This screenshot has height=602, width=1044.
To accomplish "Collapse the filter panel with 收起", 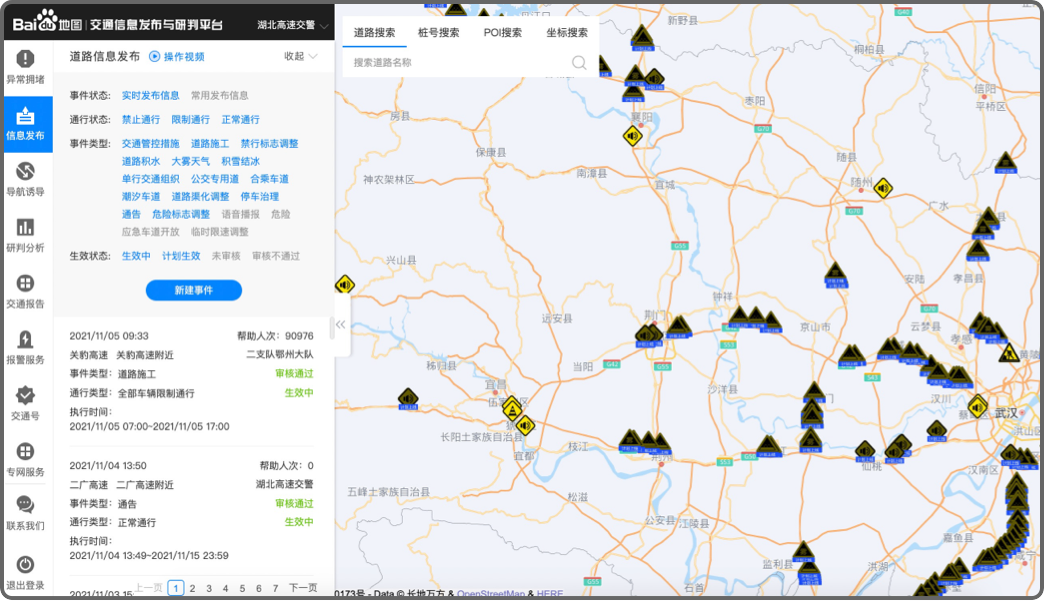I will click(300, 57).
